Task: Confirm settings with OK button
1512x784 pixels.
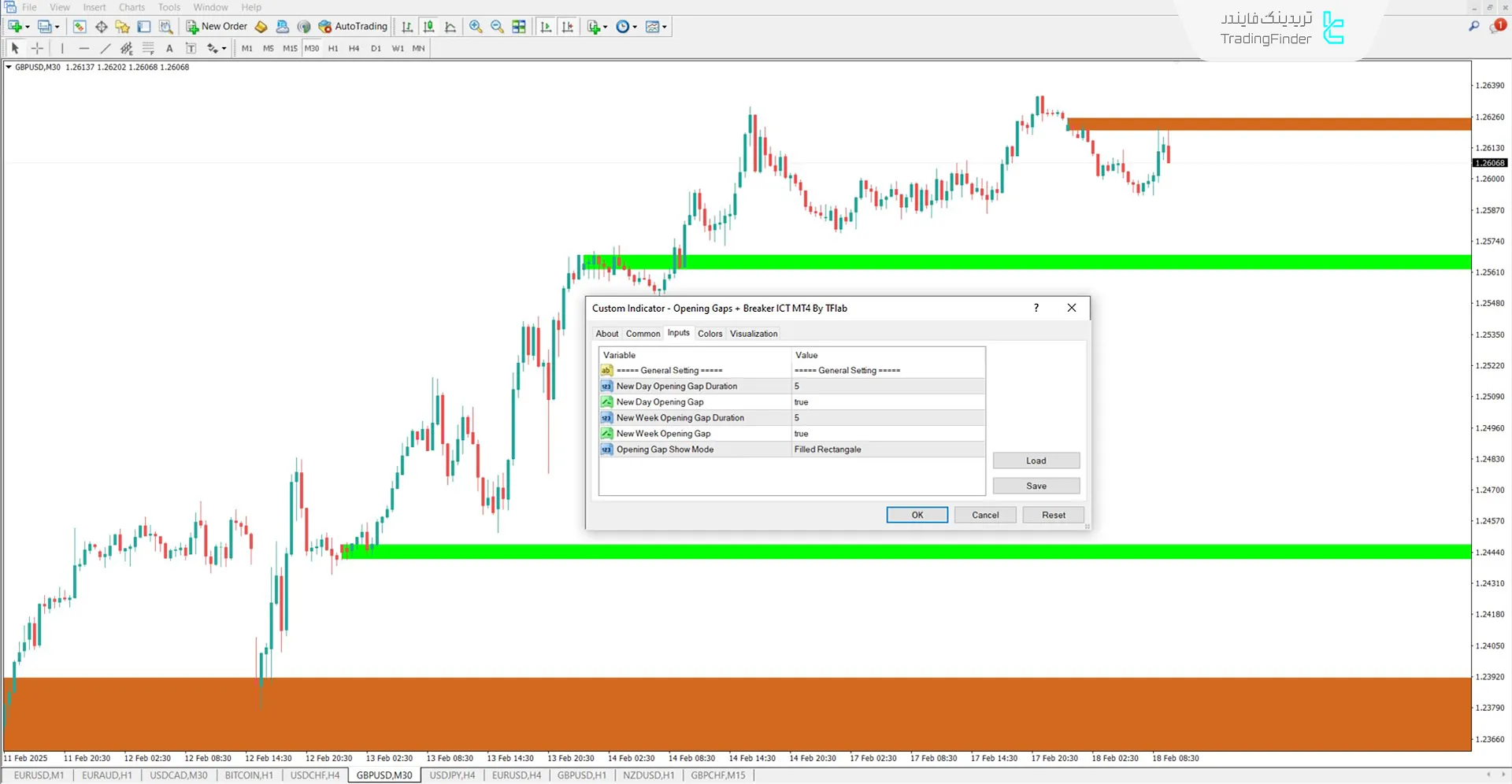Action: pos(917,514)
